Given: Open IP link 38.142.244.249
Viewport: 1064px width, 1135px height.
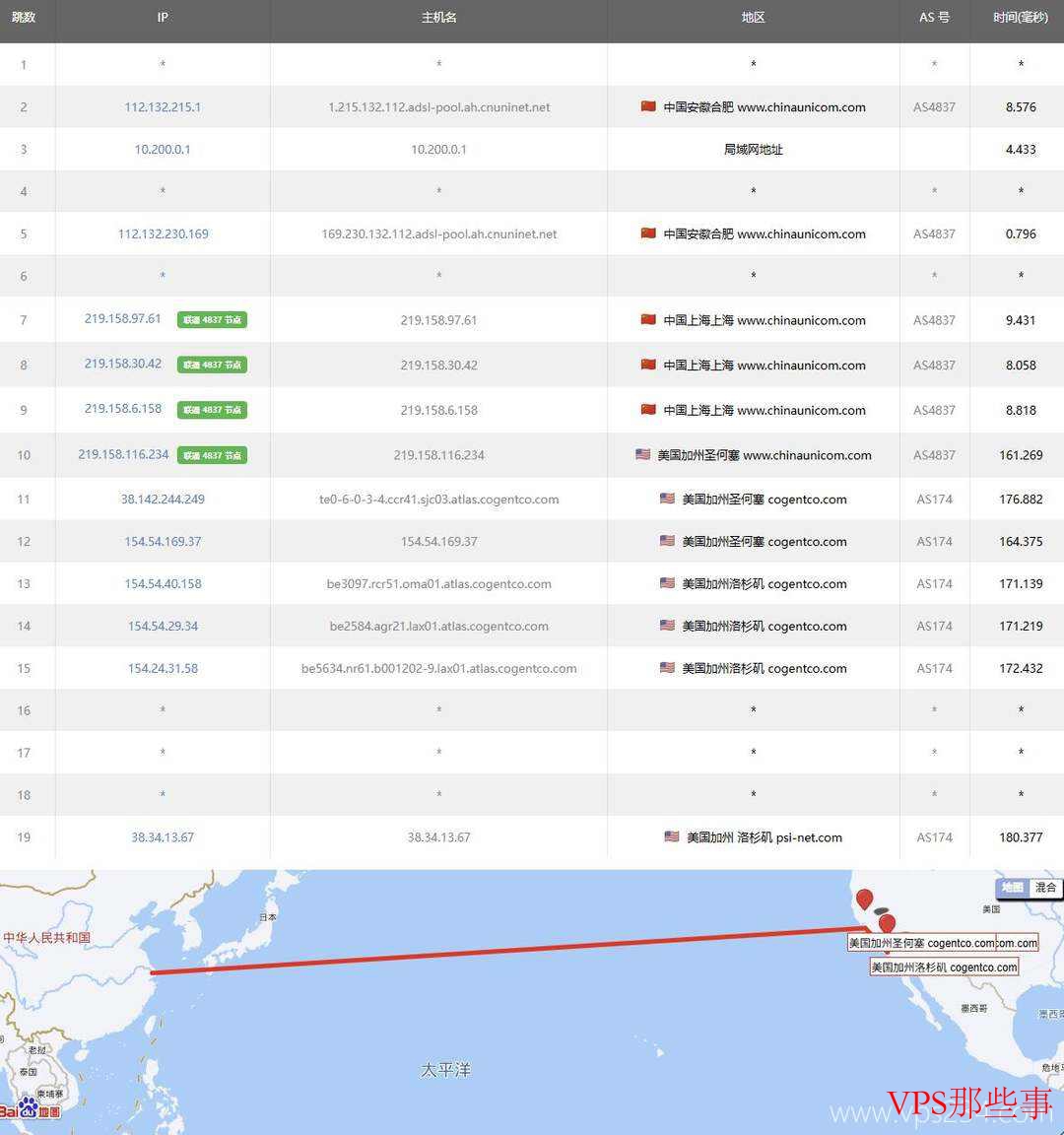Looking at the screenshot, I should (x=163, y=499).
